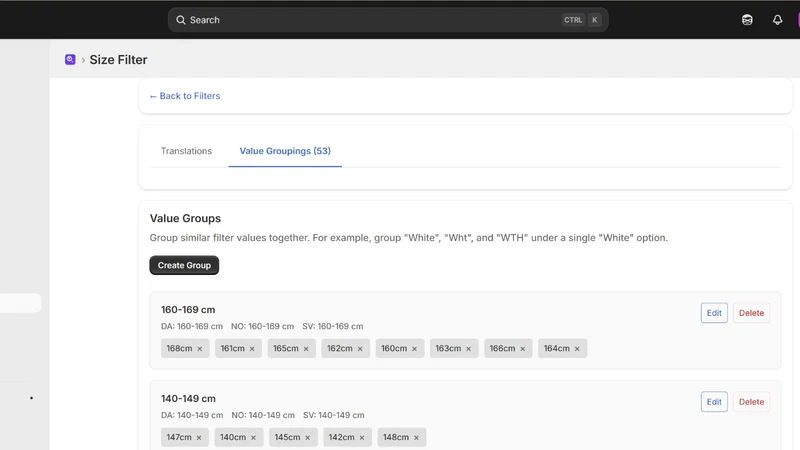Screen dimensions: 800x450
Task: Click the "SV: 160-169 cm" translation label
Action: click(333, 326)
